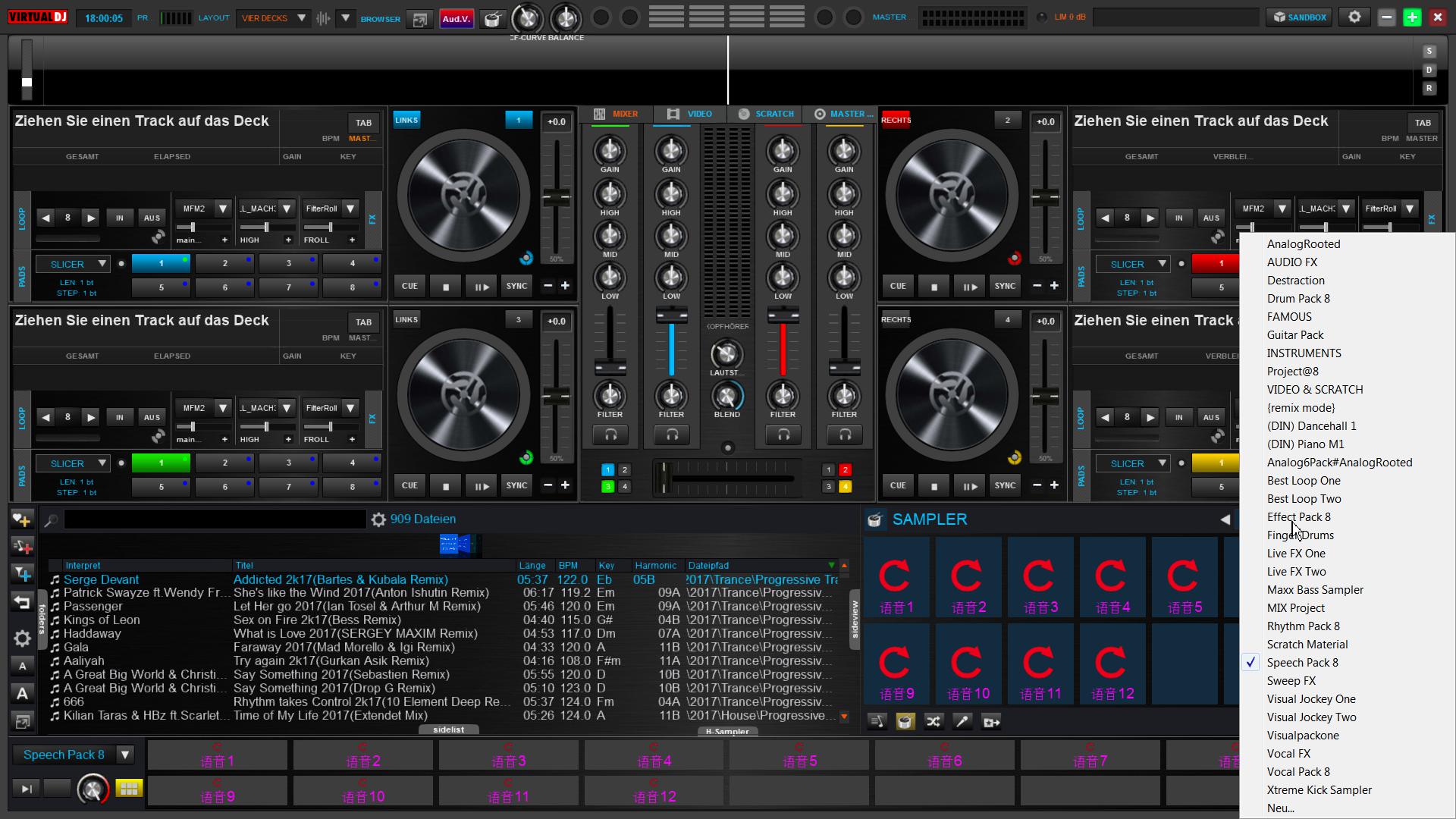Click second mixer channel blue volume fader
The width and height of the screenshot is (1456, 819).
click(672, 315)
